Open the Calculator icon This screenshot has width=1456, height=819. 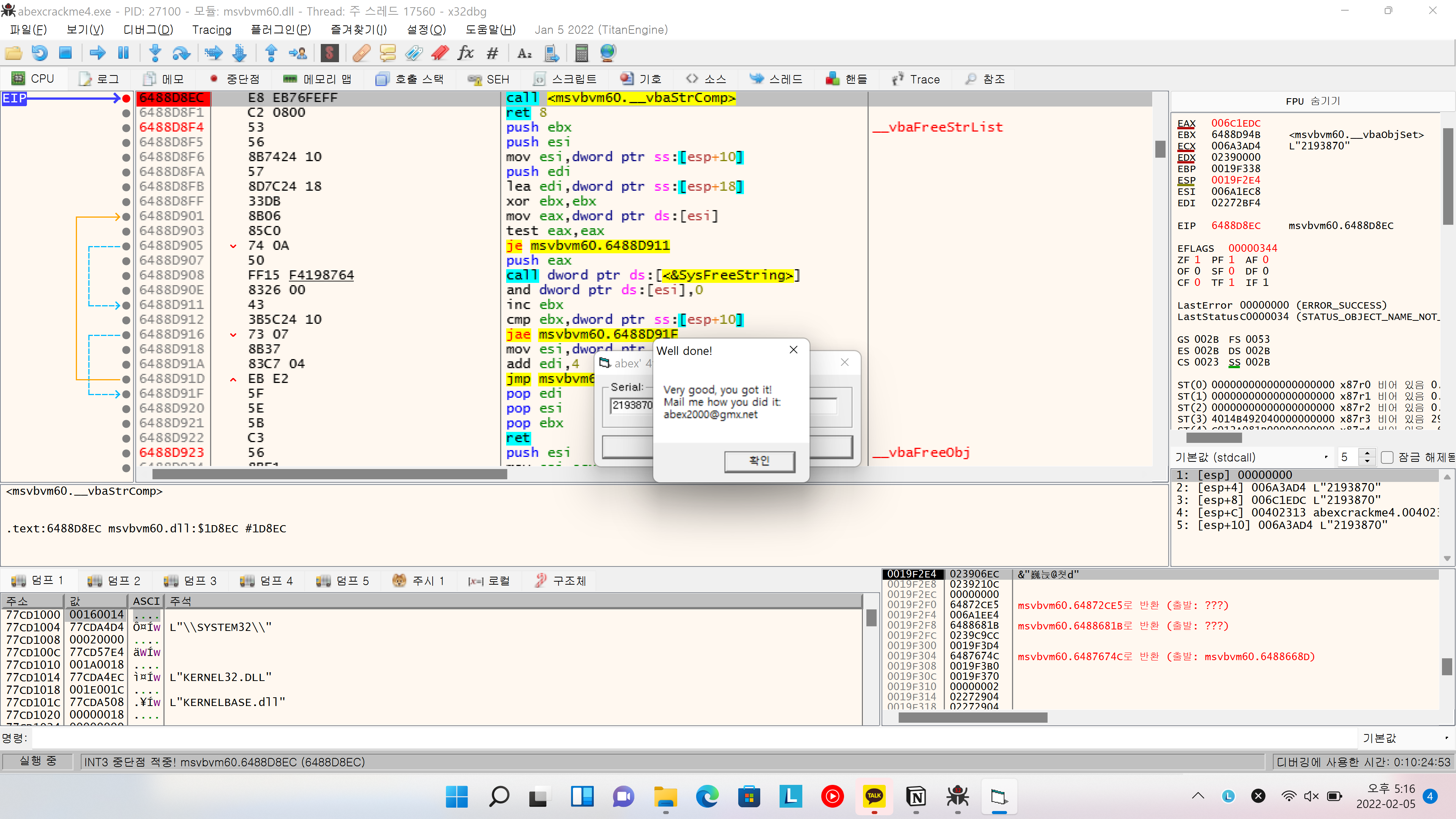[x=582, y=53]
